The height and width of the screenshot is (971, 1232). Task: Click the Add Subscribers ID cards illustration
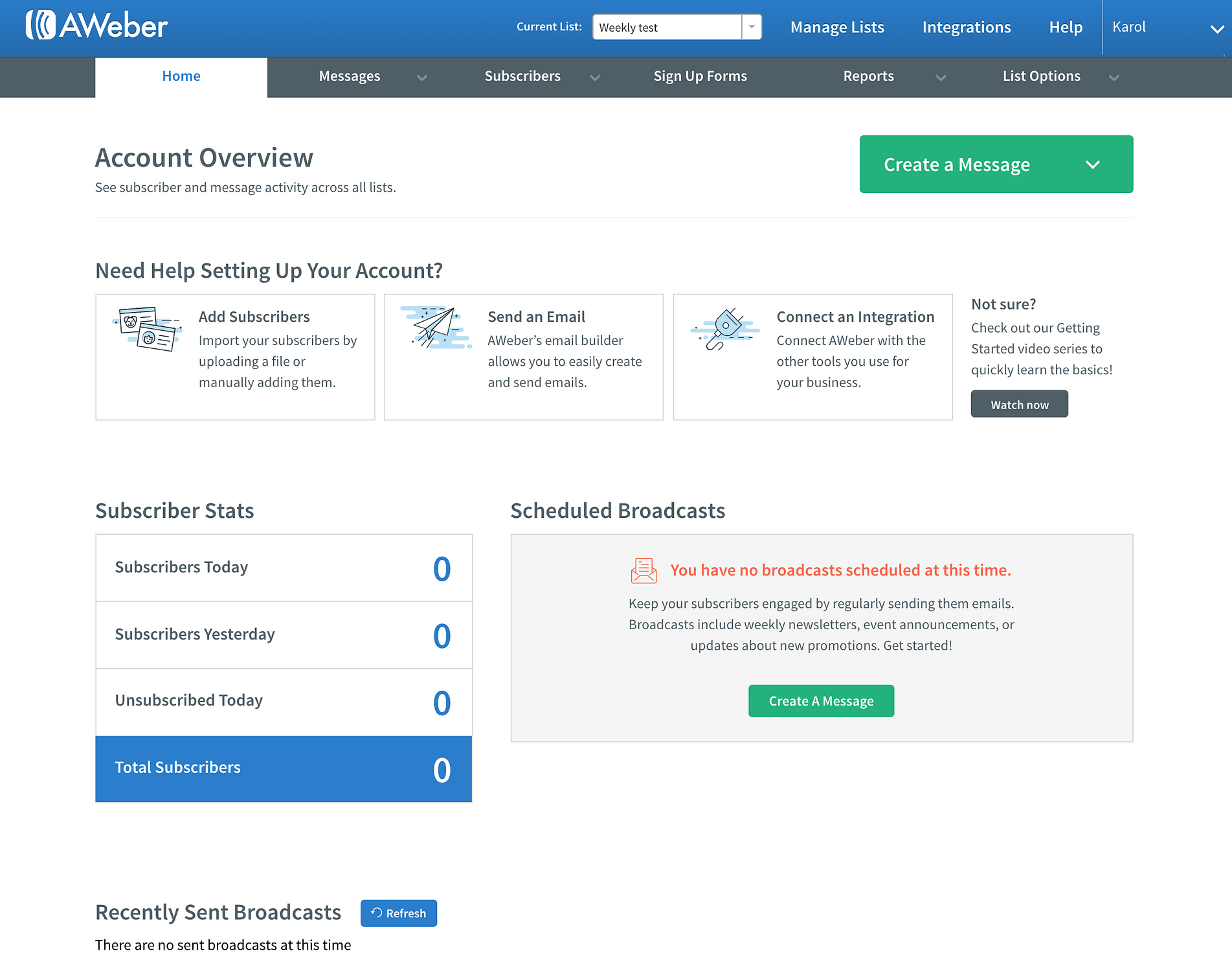tap(147, 329)
